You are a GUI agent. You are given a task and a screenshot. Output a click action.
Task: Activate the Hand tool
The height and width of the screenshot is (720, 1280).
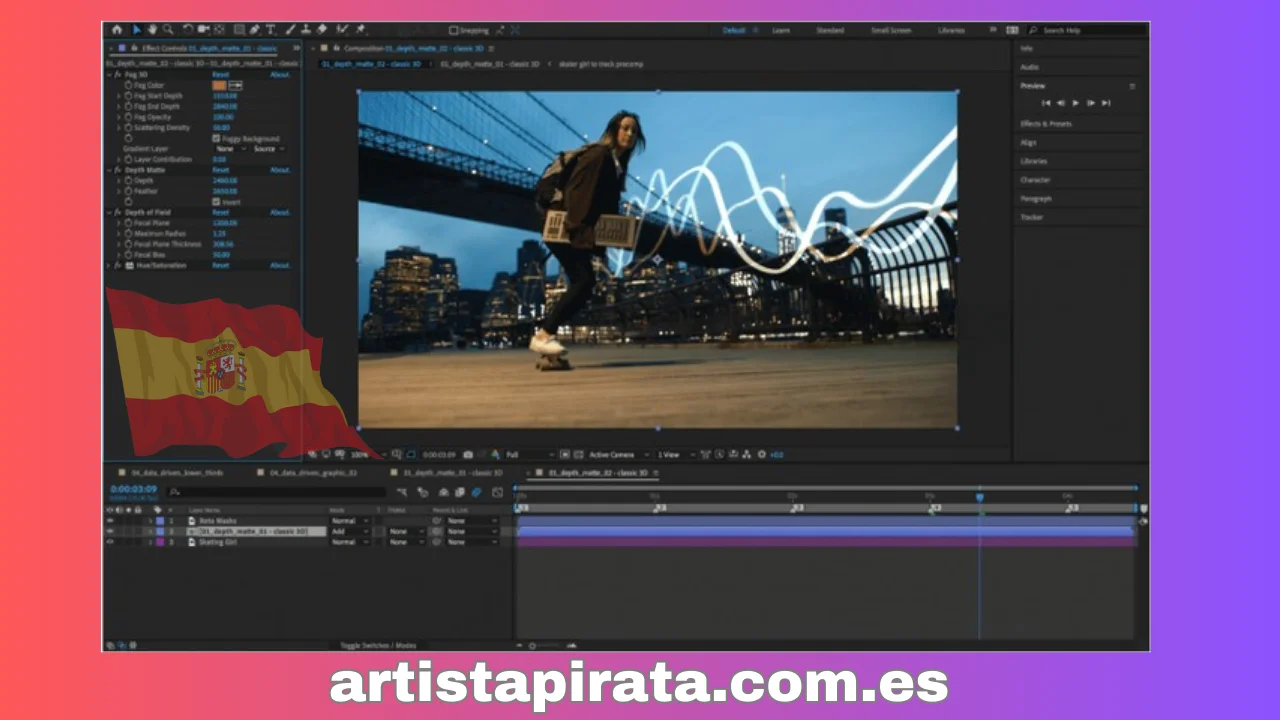pyautogui.click(x=151, y=30)
